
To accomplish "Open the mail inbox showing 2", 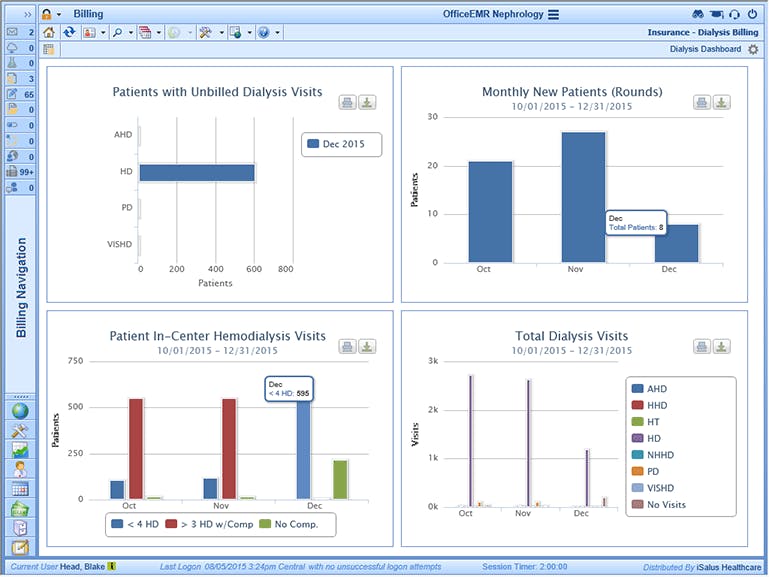I will coord(20,32).
